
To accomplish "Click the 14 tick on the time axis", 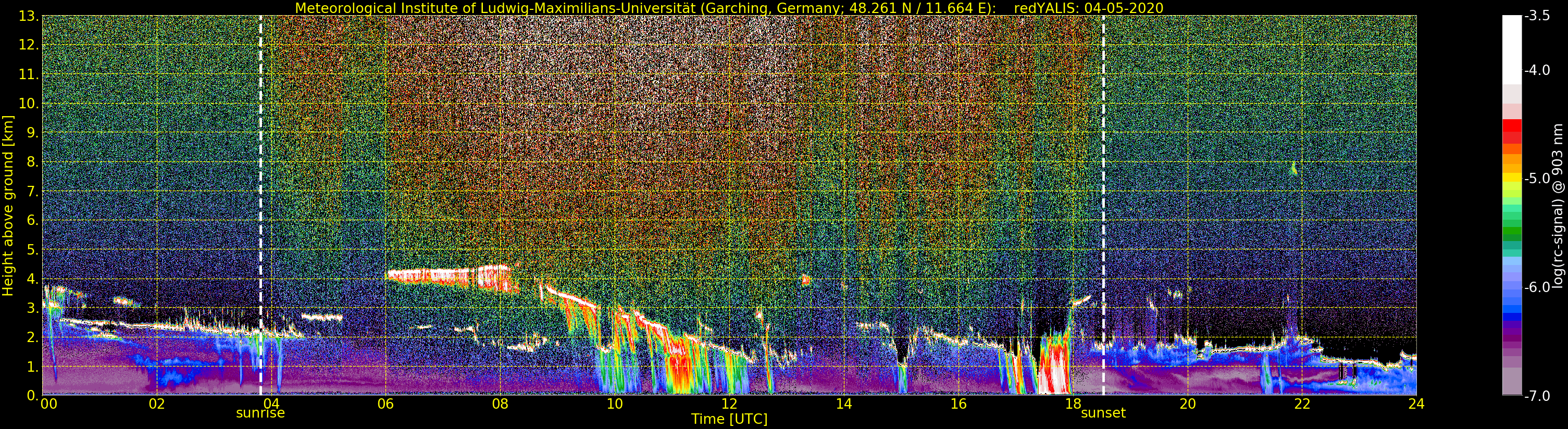I will coord(844,404).
